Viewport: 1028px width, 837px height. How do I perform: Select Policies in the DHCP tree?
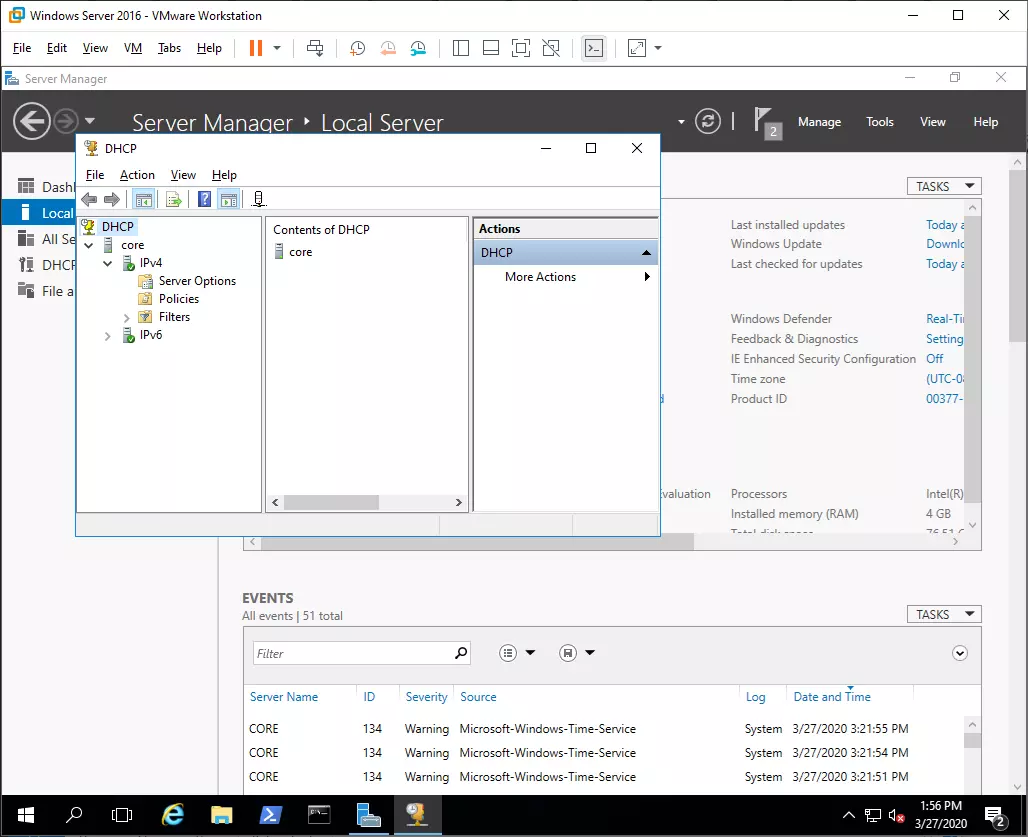point(179,299)
